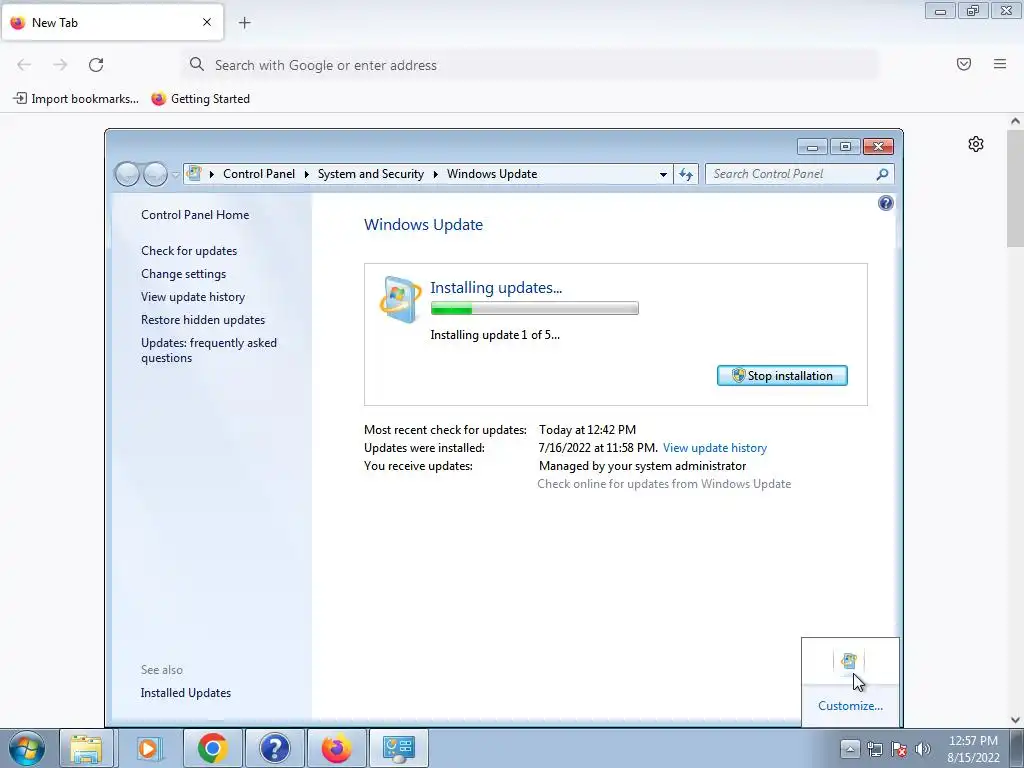Click the scrollbar down arrow in Firefox
The image size is (1024, 768).
[x=1015, y=720]
